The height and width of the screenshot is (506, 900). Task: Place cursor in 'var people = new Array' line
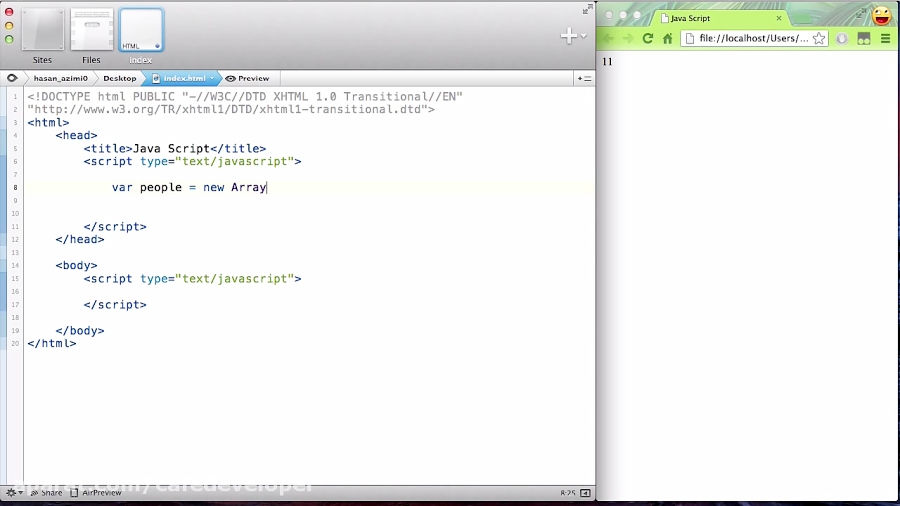coord(189,188)
